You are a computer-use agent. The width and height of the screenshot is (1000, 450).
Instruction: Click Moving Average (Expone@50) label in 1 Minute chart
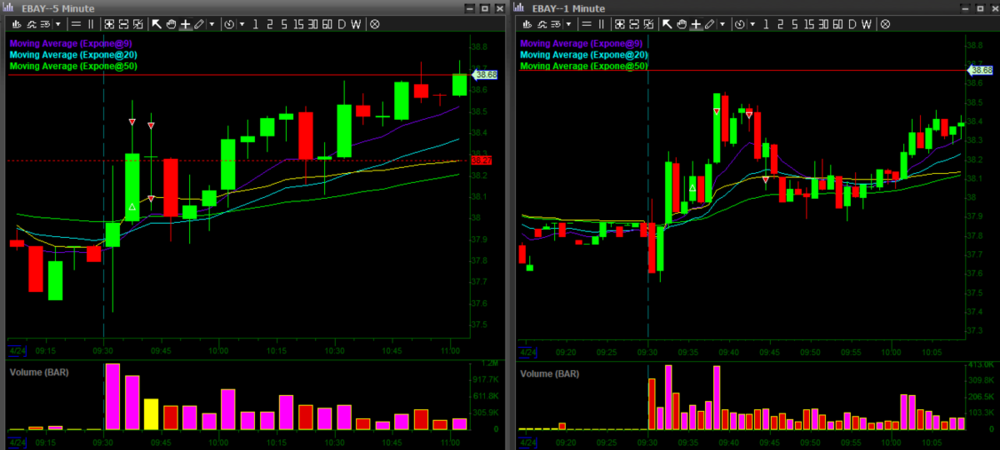pos(584,66)
